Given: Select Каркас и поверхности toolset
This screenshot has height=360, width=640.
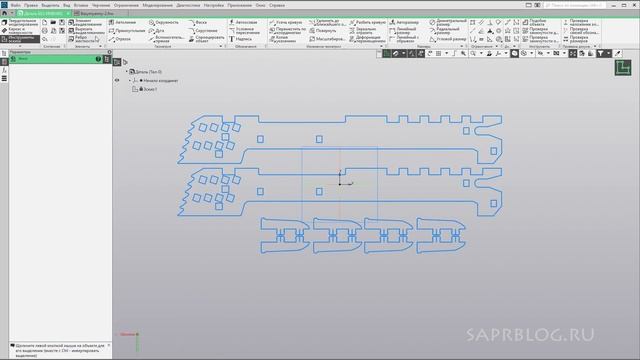Looking at the screenshot, I should 20,31.
